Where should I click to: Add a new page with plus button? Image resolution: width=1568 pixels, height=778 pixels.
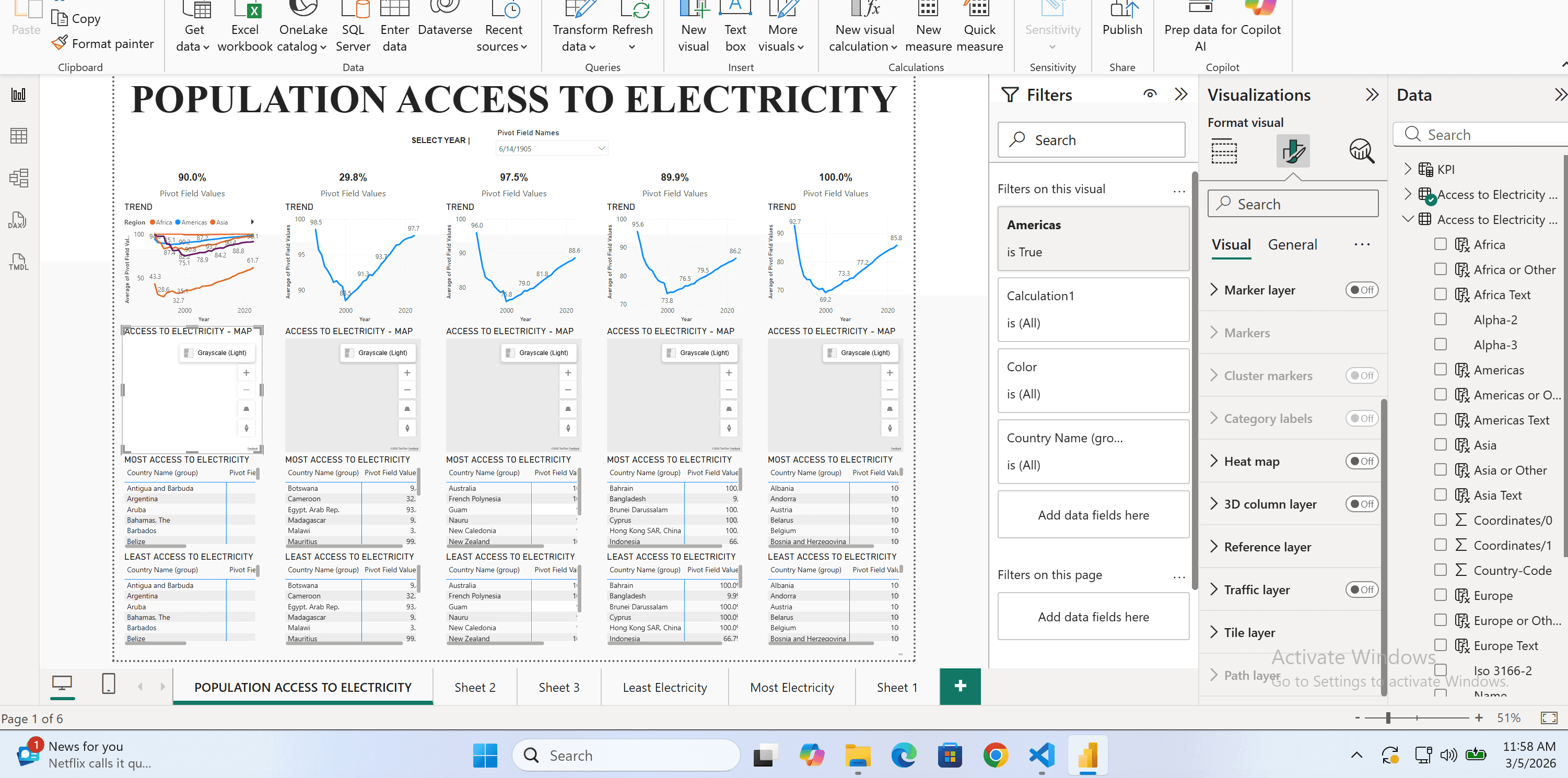[960, 686]
